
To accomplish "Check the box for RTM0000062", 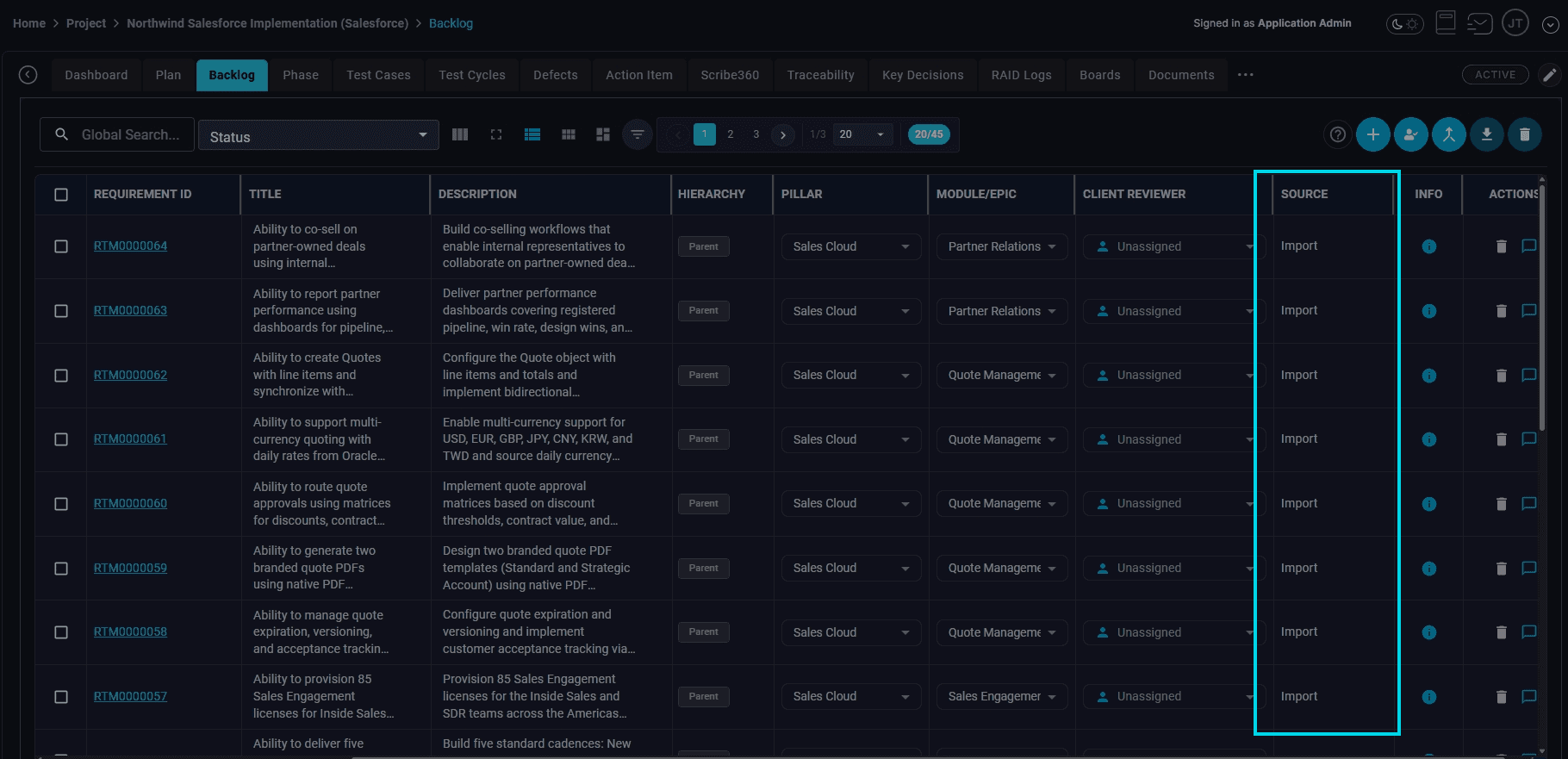I will coord(61,376).
